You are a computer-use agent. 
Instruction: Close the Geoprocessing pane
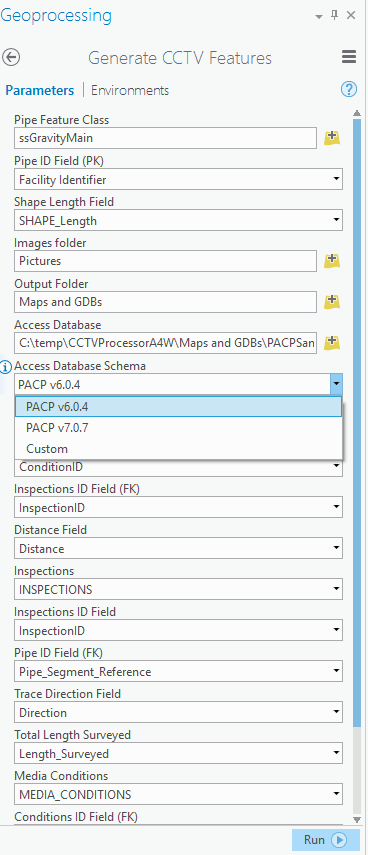click(351, 16)
